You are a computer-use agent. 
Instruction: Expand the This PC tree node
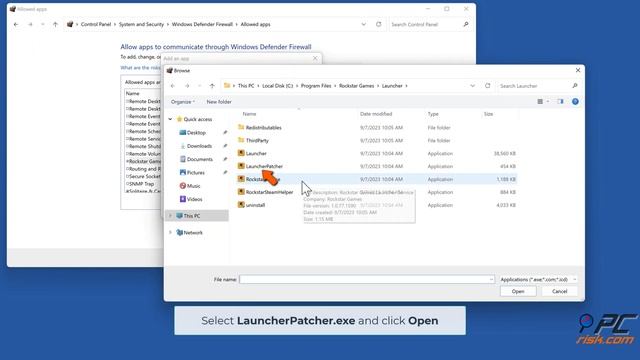170,216
